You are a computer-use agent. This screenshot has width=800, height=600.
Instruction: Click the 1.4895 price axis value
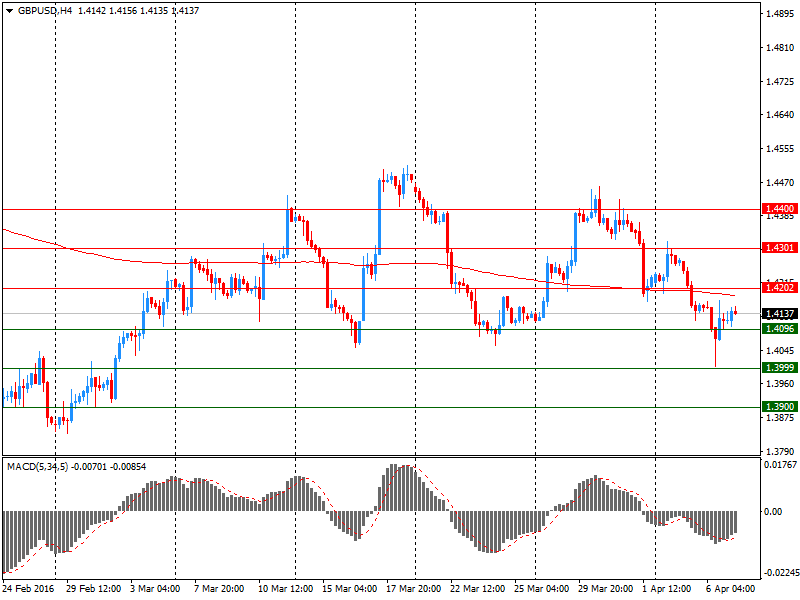(780, 14)
